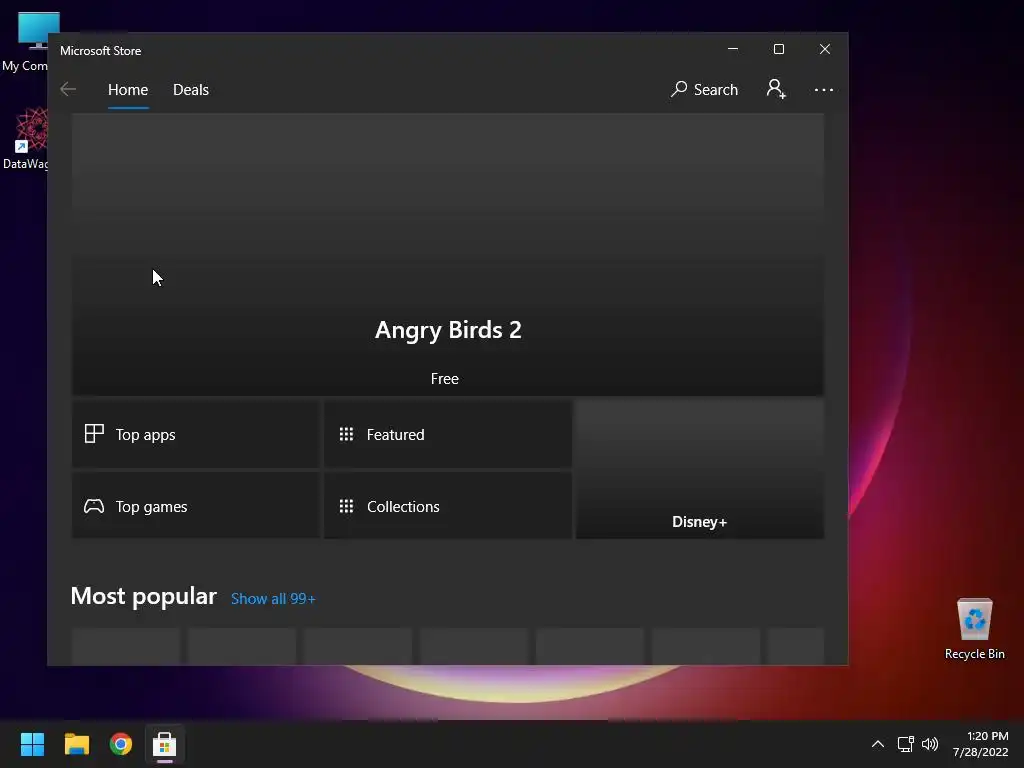This screenshot has width=1024, height=768.
Task: Open the Home tab
Action: 128,89
